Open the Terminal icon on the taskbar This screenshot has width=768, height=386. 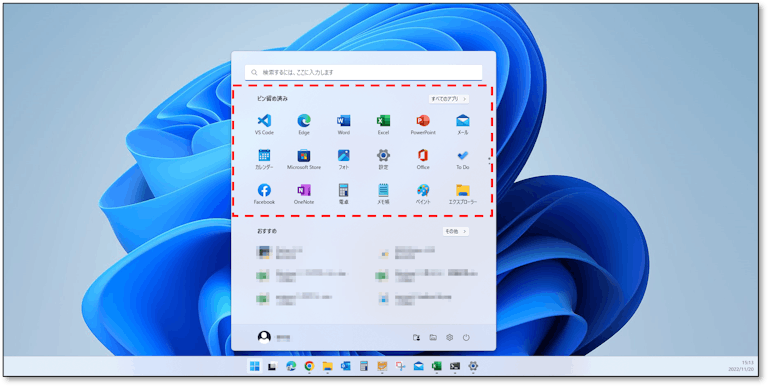pyautogui.click(x=455, y=366)
